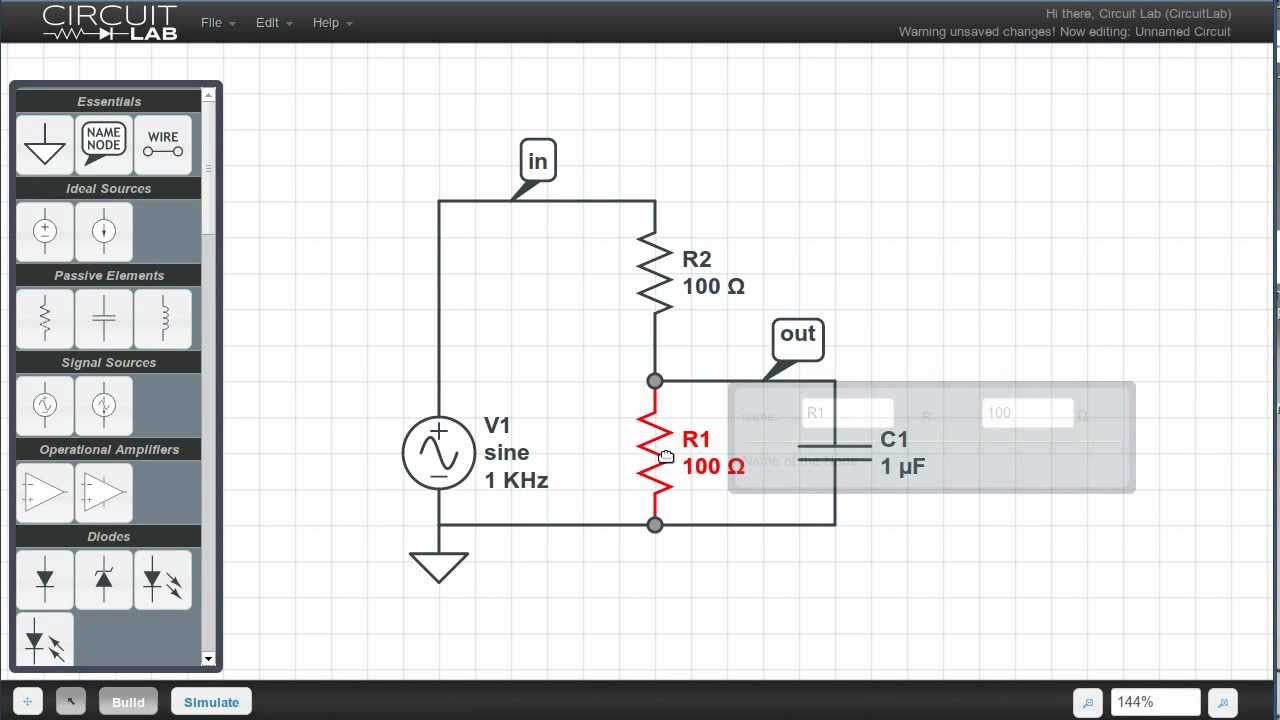This screenshot has height=720, width=1280.
Task: Click the 144% zoom level field
Action: pyautogui.click(x=1154, y=702)
